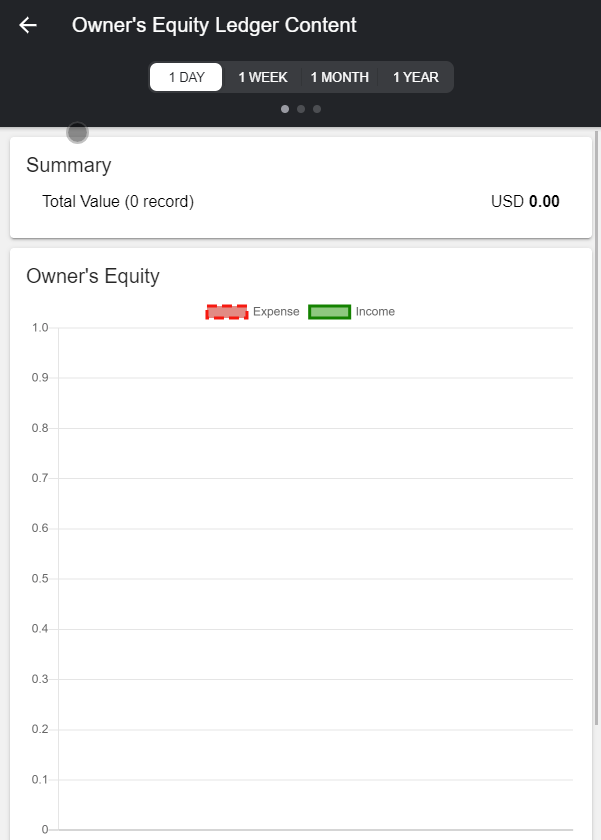Show the 1 YEAR range
Image resolution: width=601 pixels, height=840 pixels.
[x=415, y=77]
